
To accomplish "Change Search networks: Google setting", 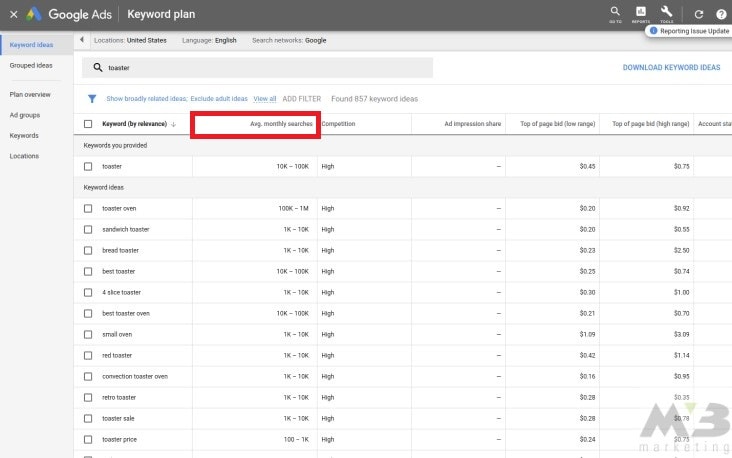I will pyautogui.click(x=289, y=40).
